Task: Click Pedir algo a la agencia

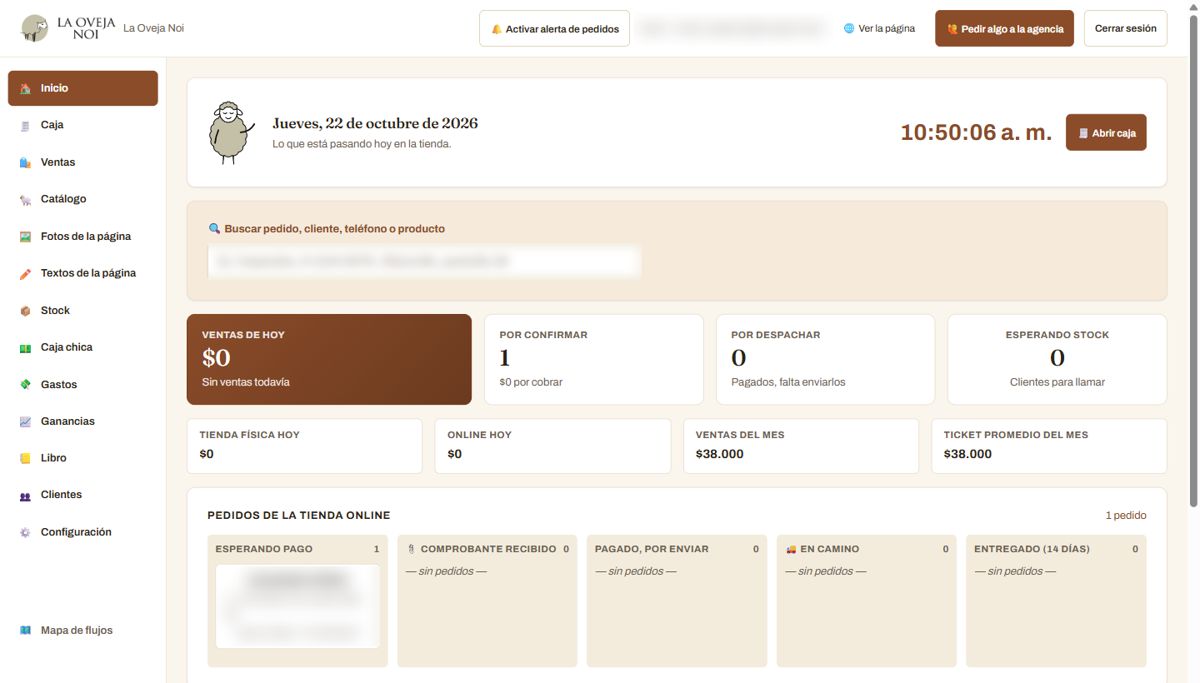Action: [1005, 29]
